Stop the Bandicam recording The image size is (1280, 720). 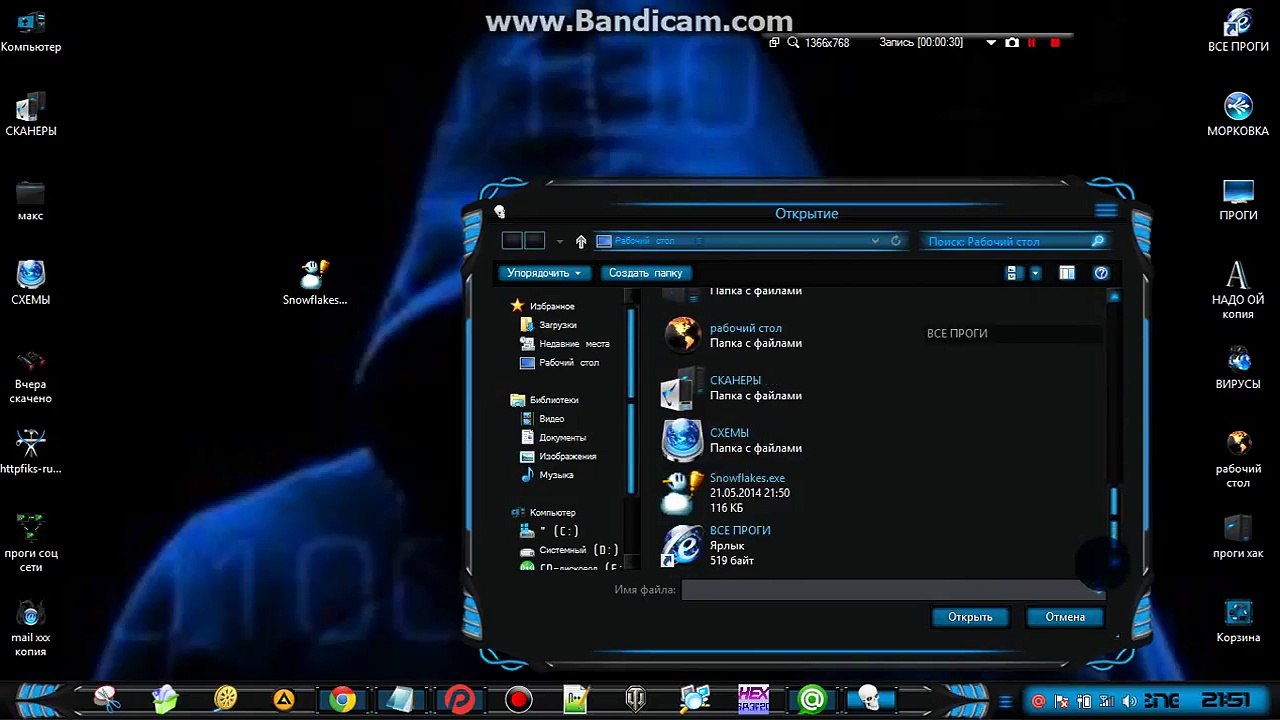point(1055,42)
